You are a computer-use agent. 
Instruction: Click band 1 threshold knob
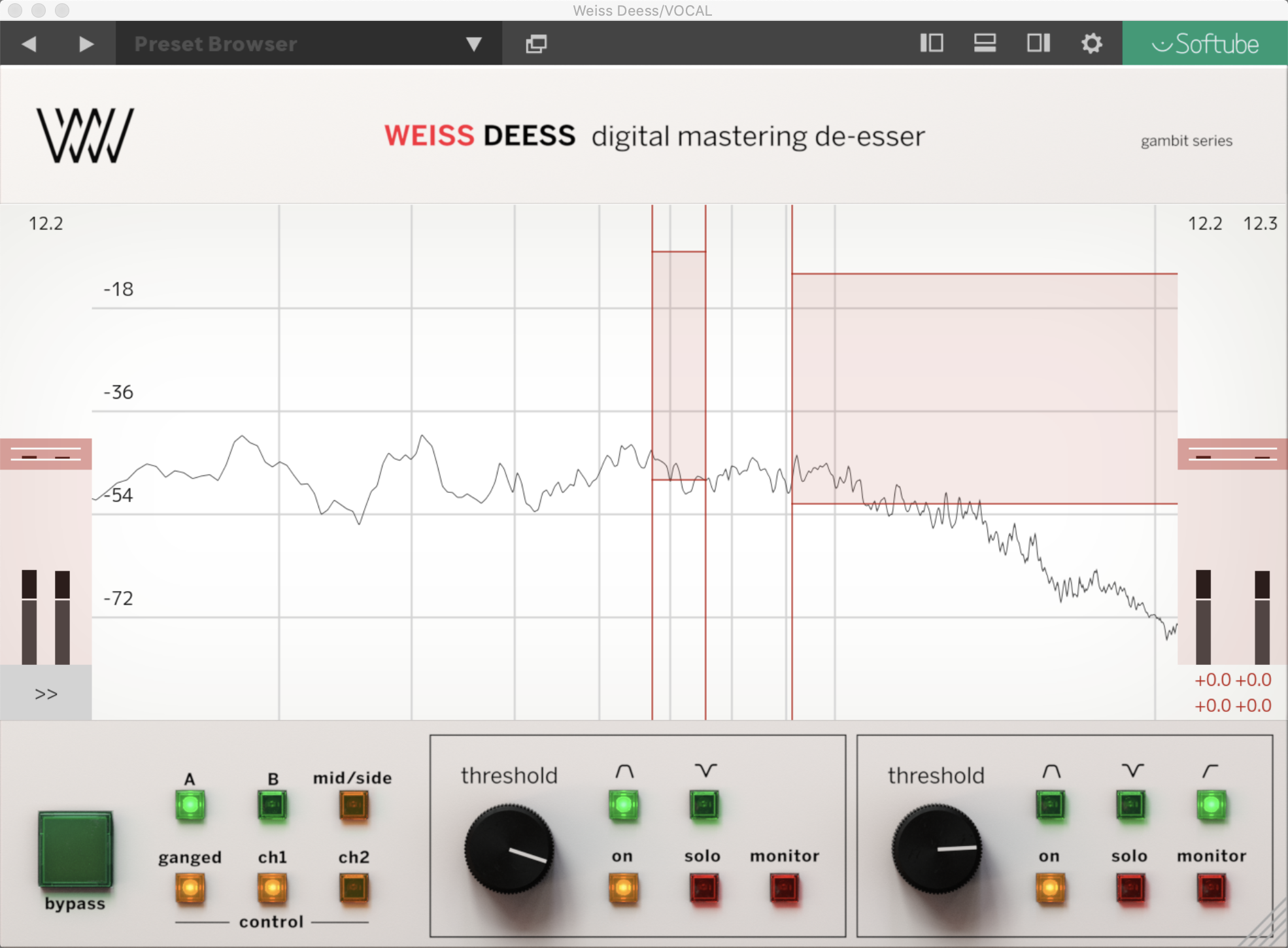pos(509,849)
